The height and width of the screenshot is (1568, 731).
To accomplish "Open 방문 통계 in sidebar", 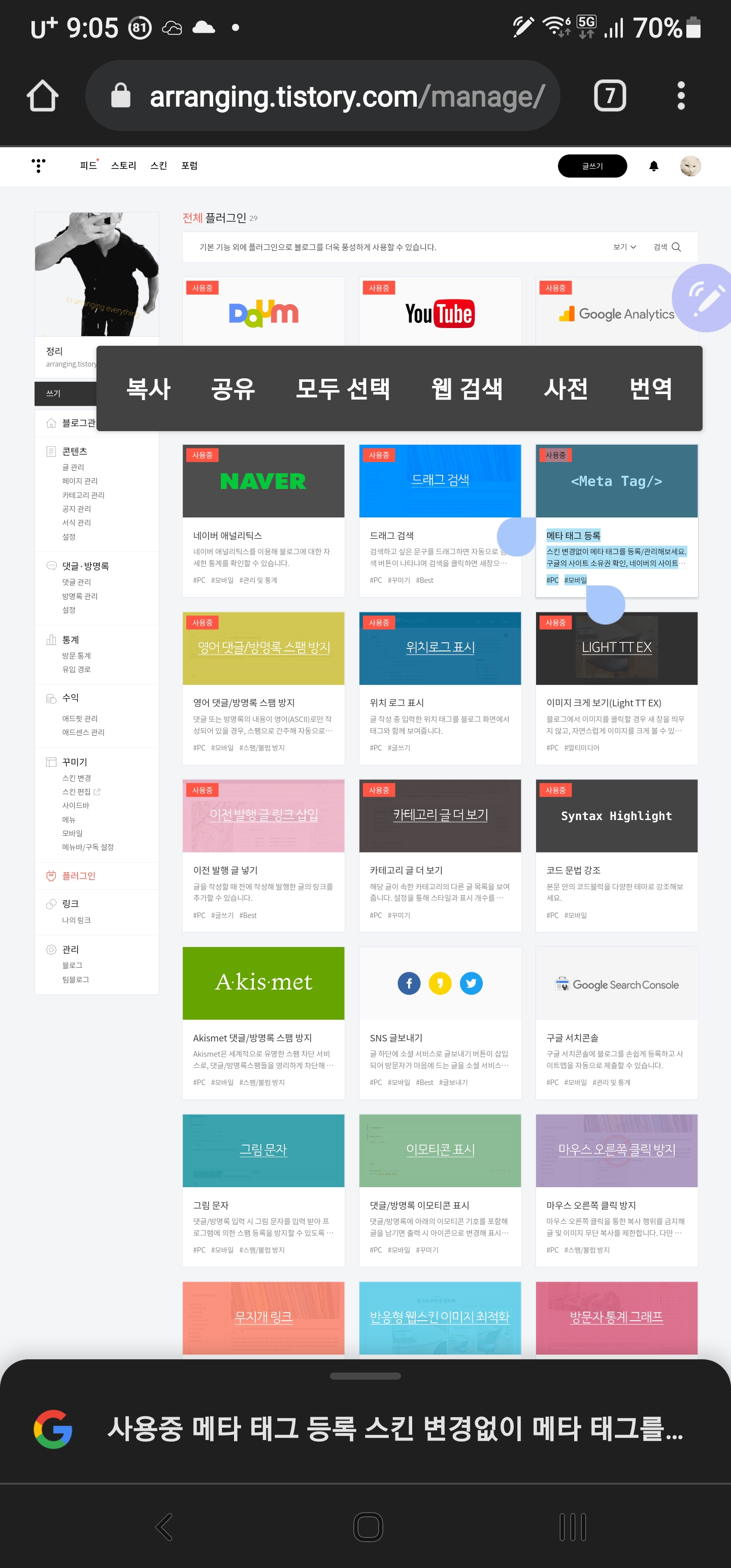I will pyautogui.click(x=77, y=656).
